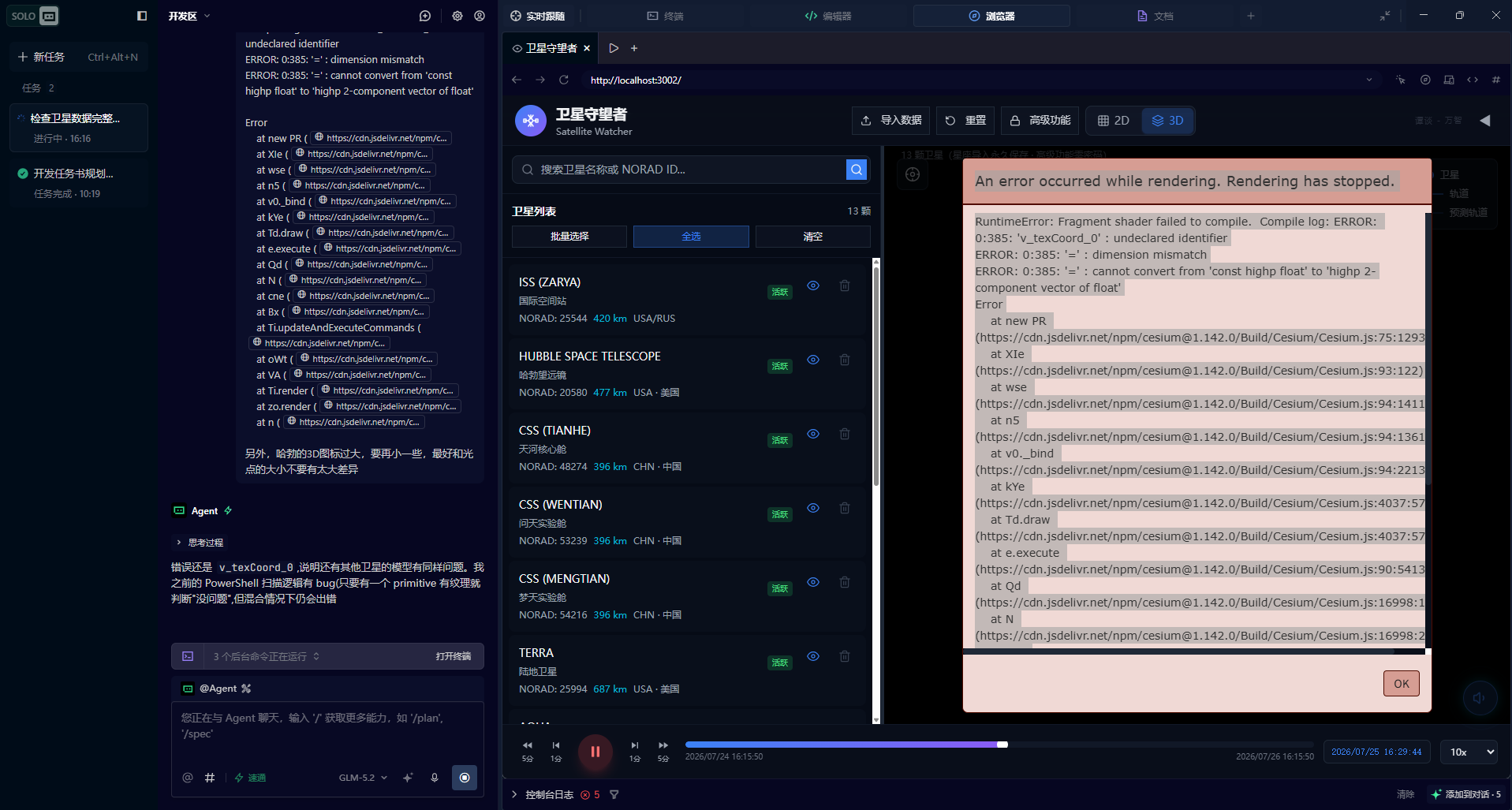Create a new task with 新任务

coord(78,57)
